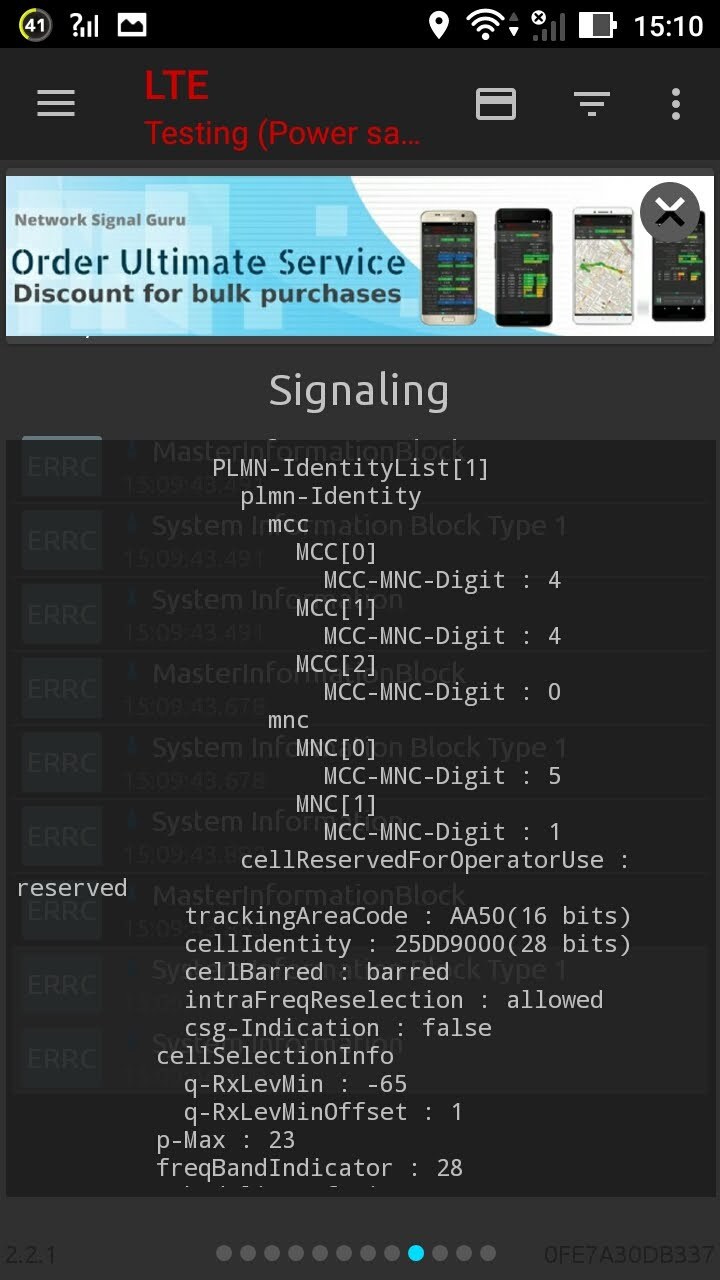Open the hamburger navigation menu

tap(56, 103)
